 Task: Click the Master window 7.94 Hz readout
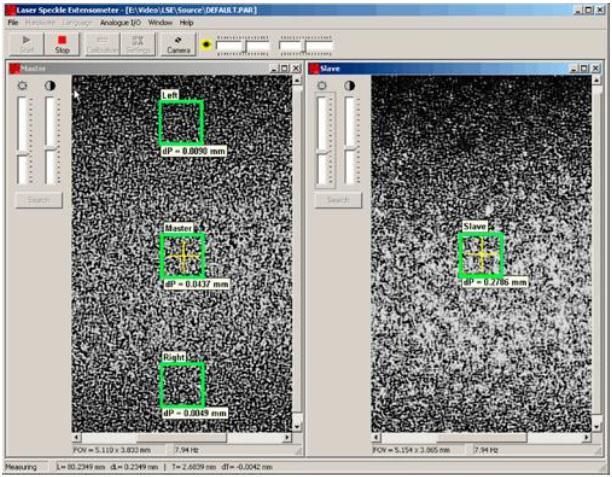[x=187, y=450]
